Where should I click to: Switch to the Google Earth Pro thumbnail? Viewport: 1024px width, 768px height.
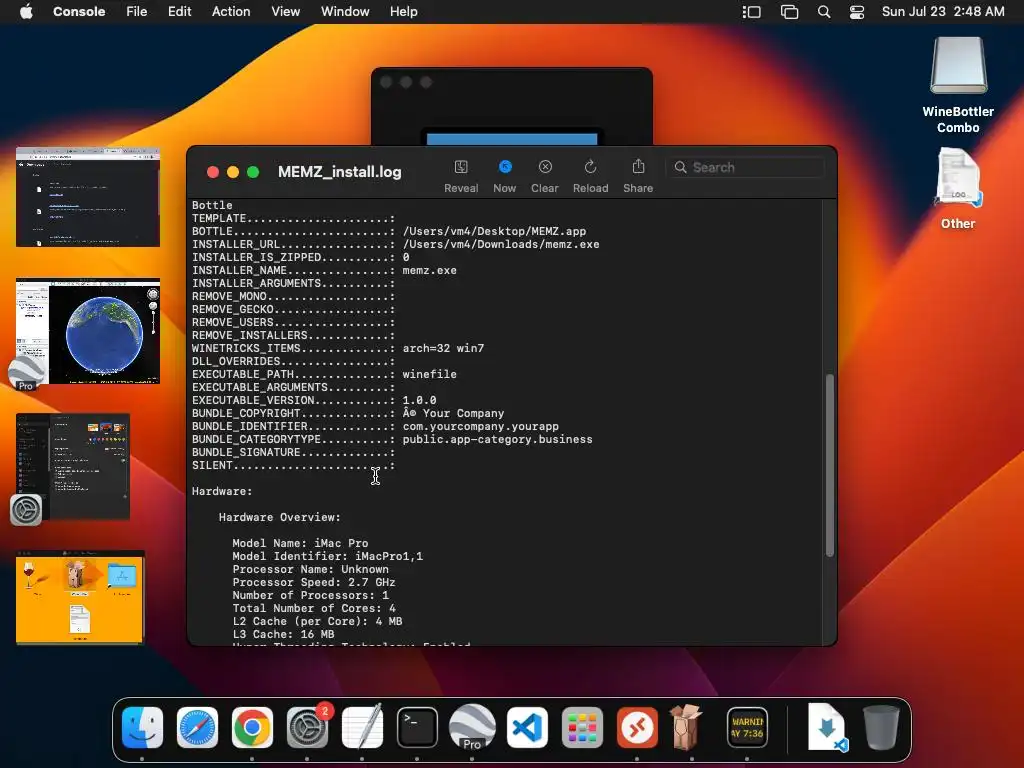coord(88,330)
